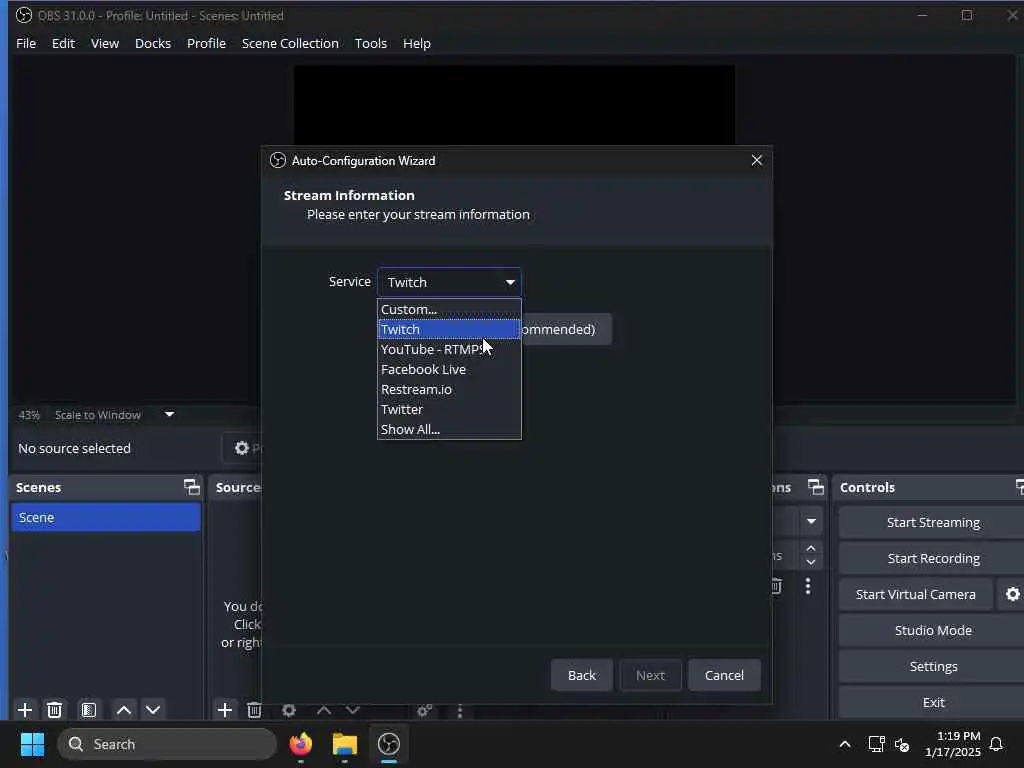Open Virtual Camera settings gear

1012,594
